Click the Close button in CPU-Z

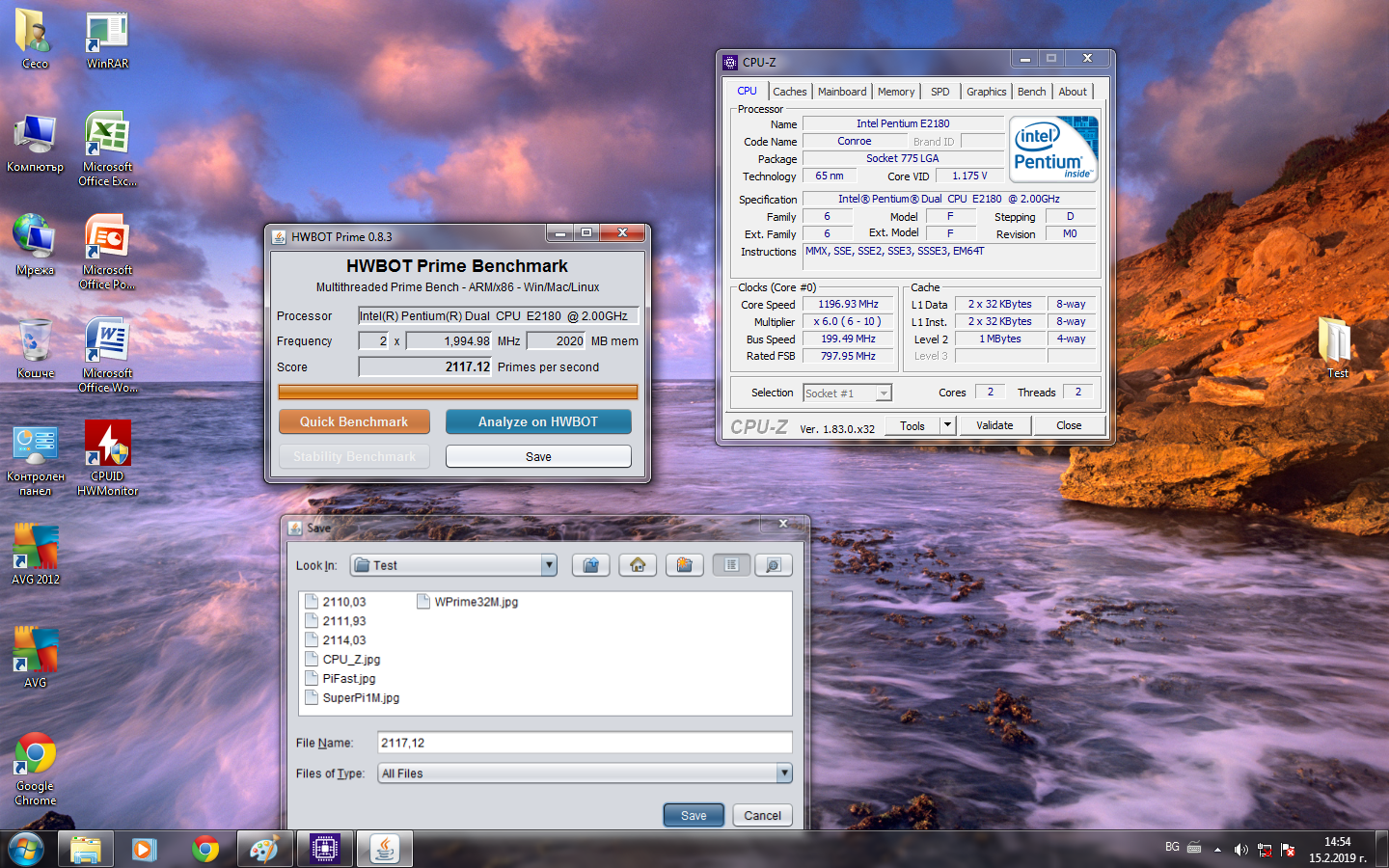coord(1069,425)
